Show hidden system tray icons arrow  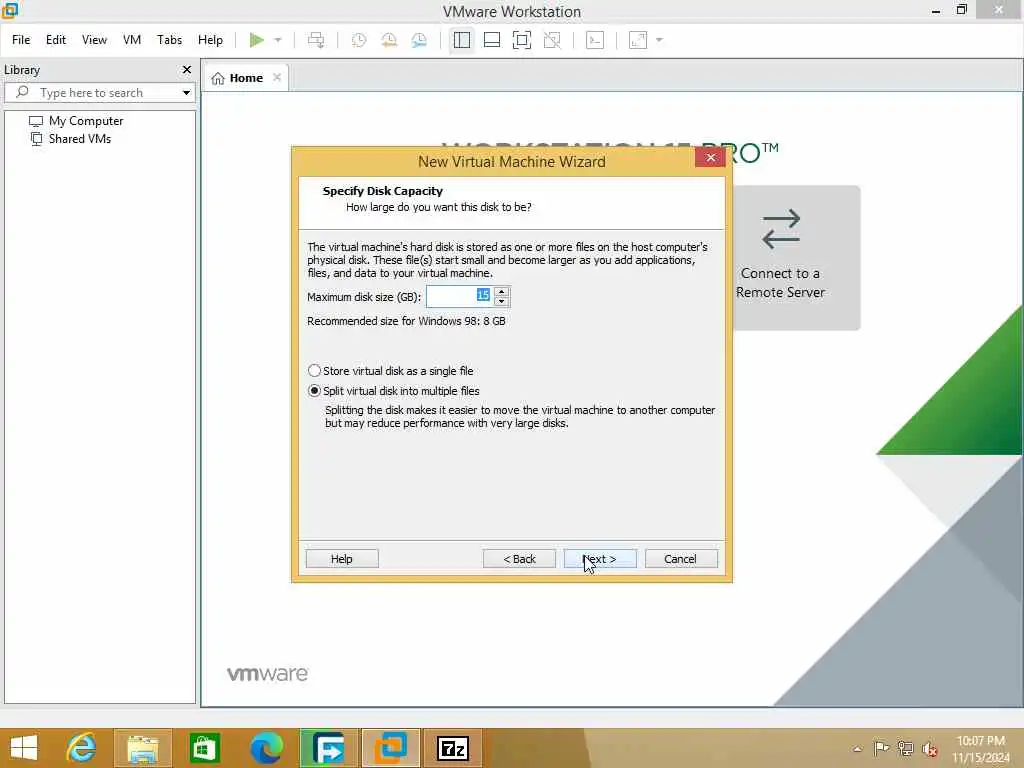(857, 748)
